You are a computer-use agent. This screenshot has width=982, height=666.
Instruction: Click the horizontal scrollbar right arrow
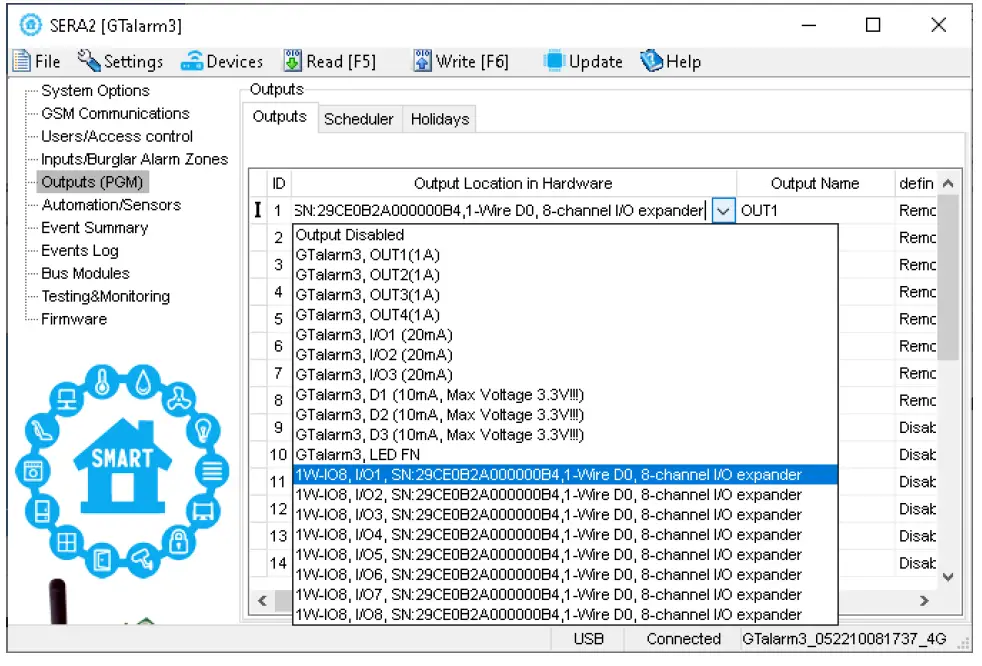[924, 601]
